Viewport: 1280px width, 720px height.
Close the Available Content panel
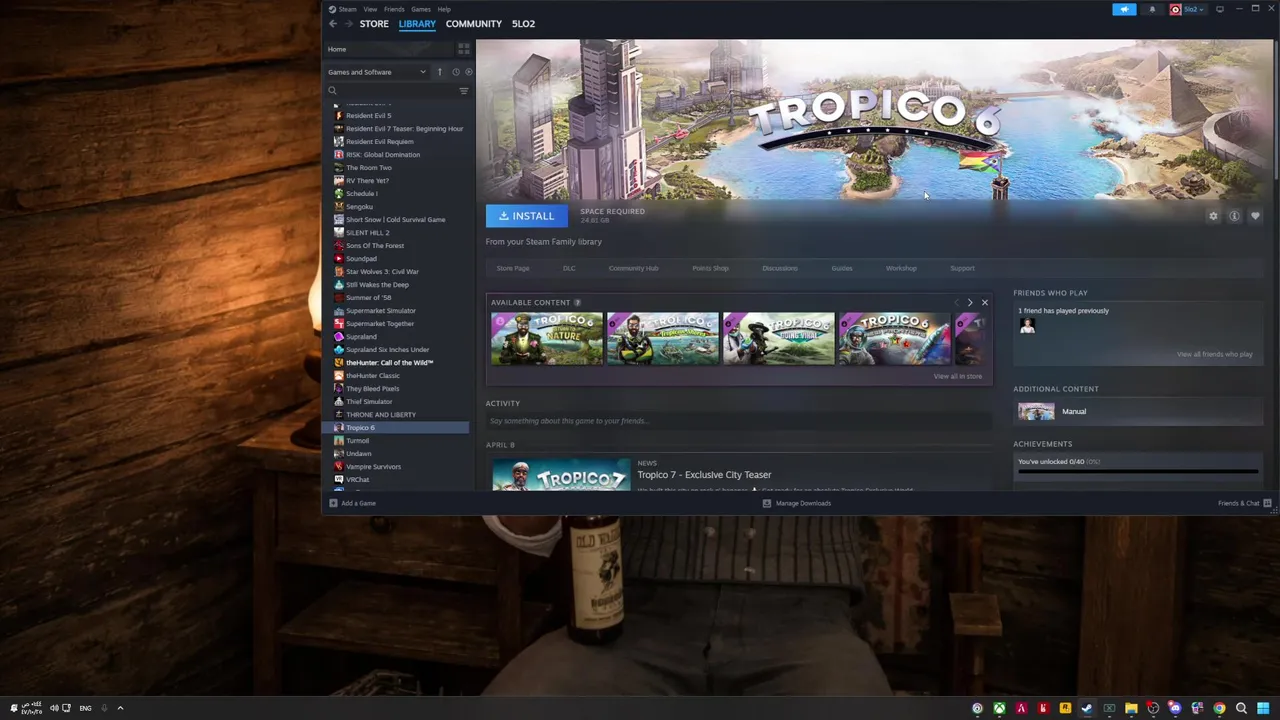(984, 302)
